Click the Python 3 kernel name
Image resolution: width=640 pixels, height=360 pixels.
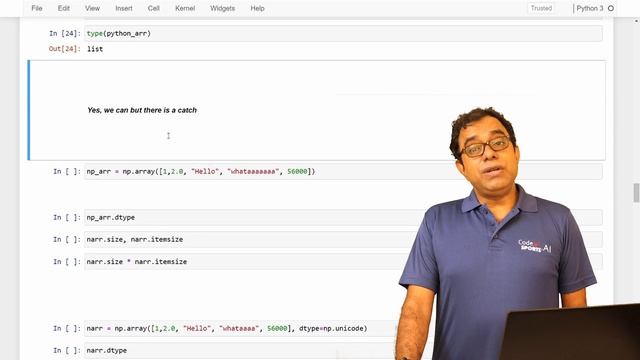(x=589, y=8)
